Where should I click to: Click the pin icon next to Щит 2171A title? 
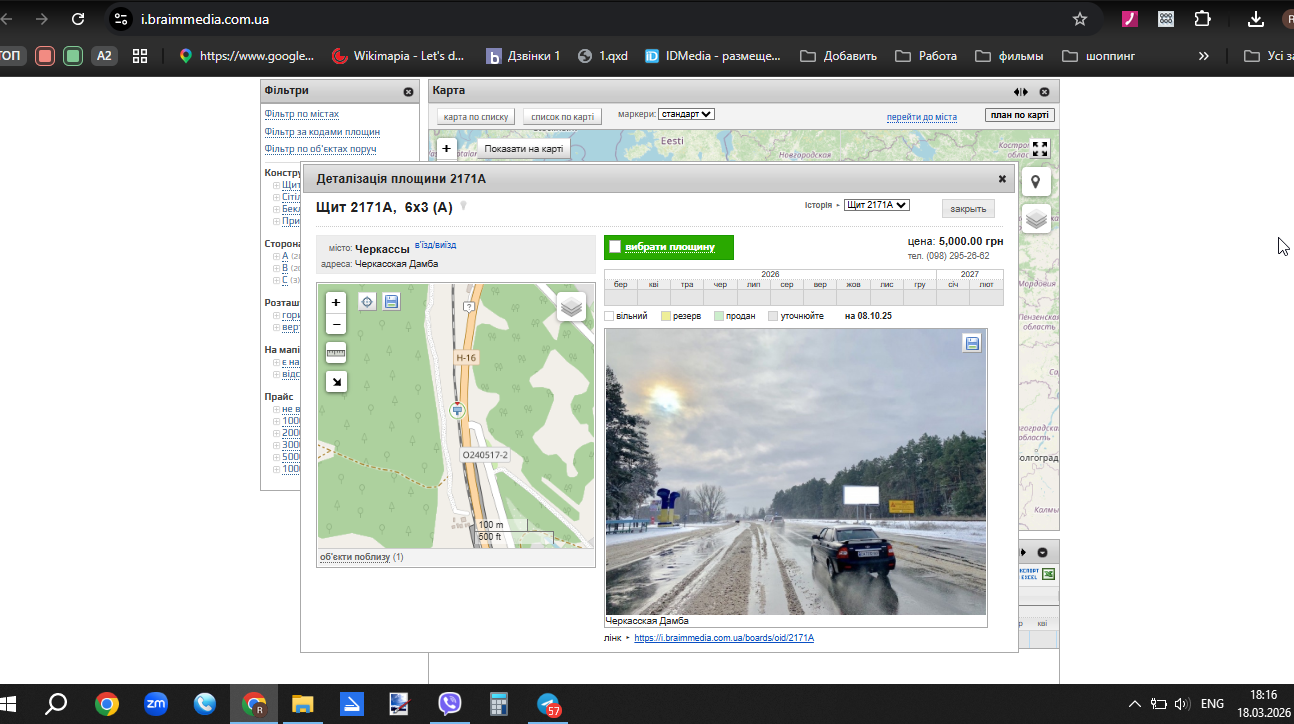point(463,207)
